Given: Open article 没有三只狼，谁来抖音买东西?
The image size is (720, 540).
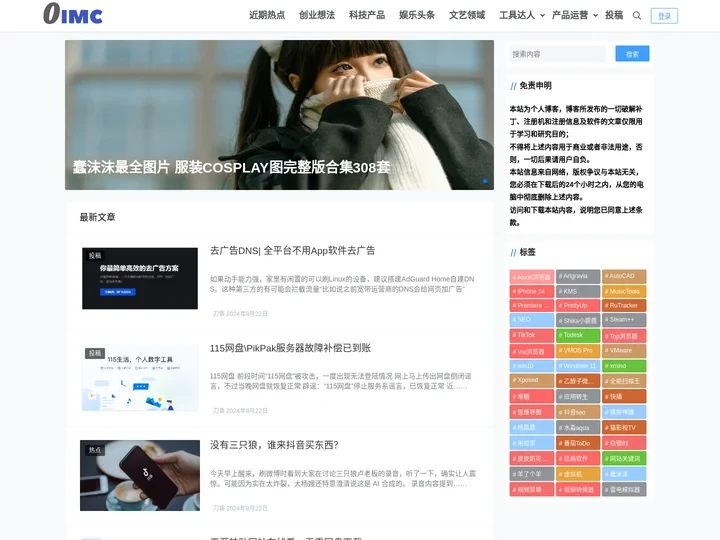Looking at the screenshot, I should (x=274, y=445).
